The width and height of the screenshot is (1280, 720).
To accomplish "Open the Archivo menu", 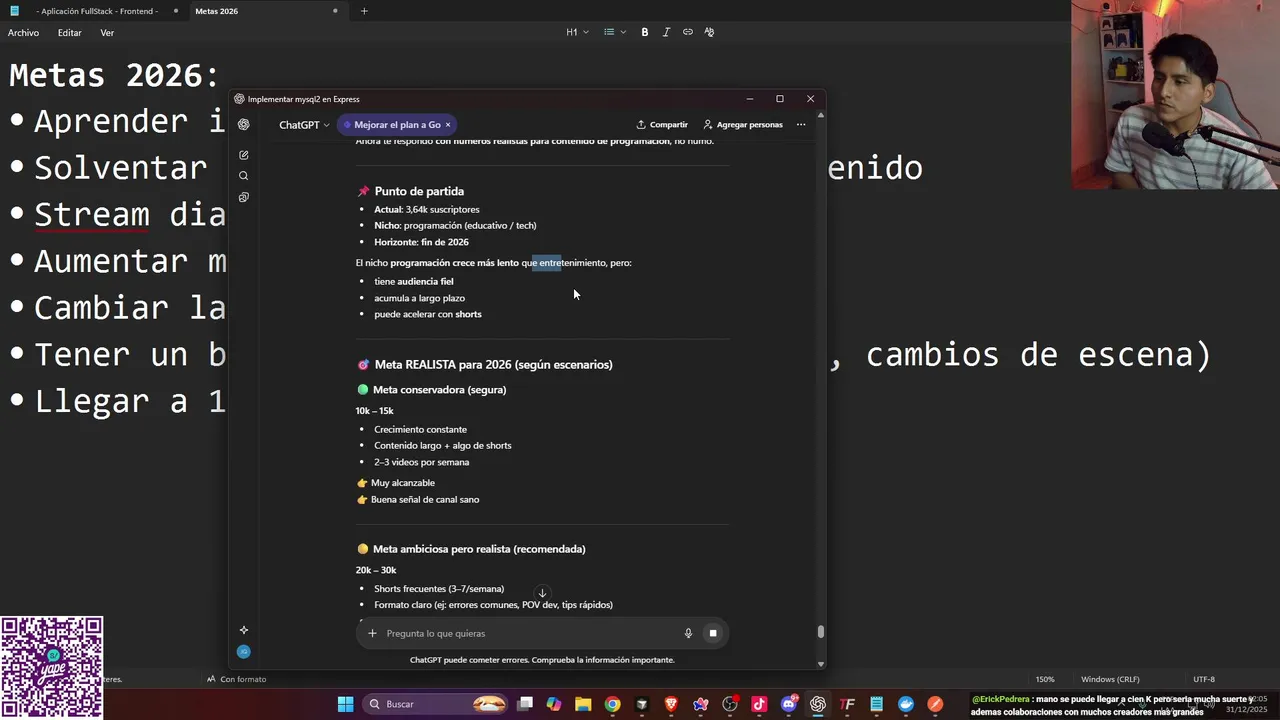I will click(23, 33).
